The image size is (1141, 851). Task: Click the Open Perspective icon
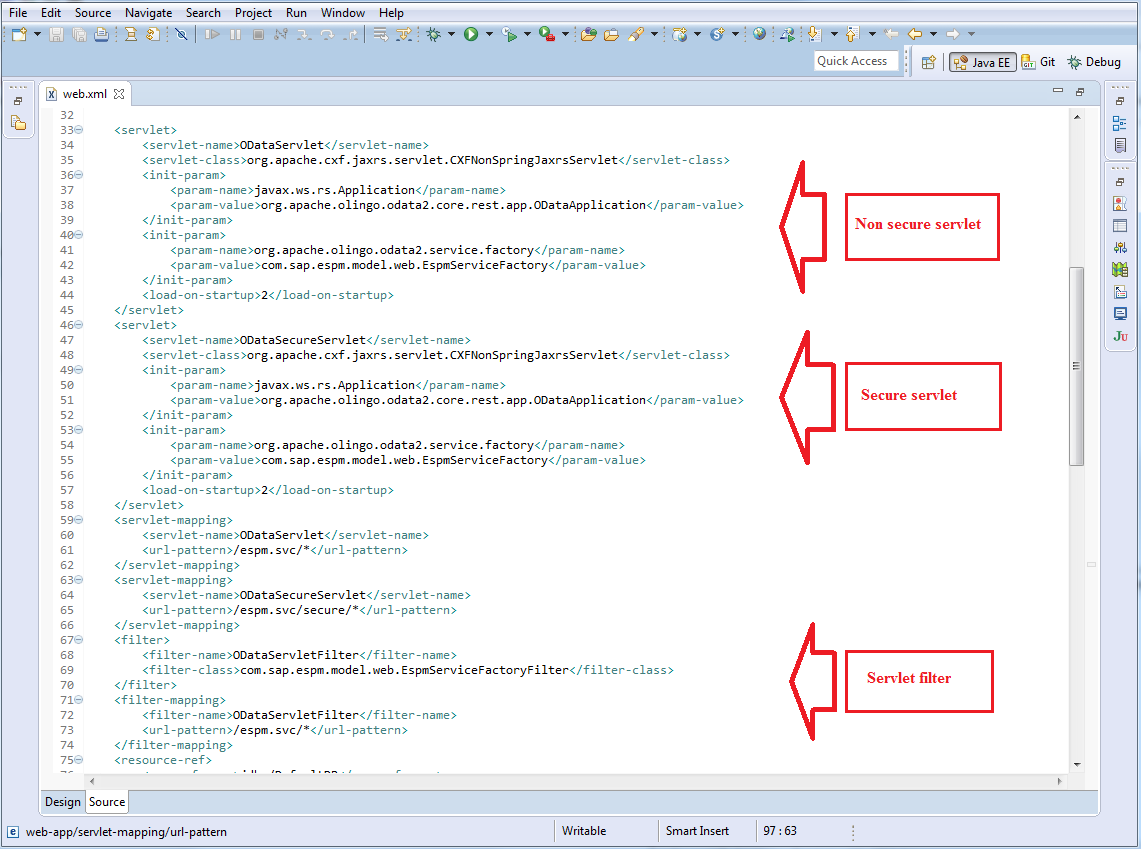(929, 63)
